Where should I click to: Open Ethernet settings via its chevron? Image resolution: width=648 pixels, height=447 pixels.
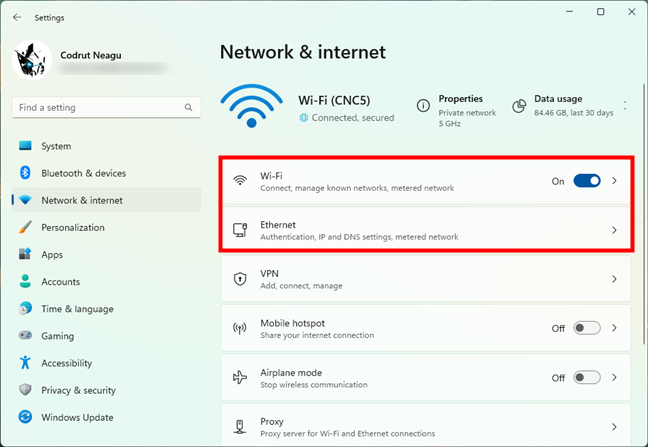click(x=615, y=230)
